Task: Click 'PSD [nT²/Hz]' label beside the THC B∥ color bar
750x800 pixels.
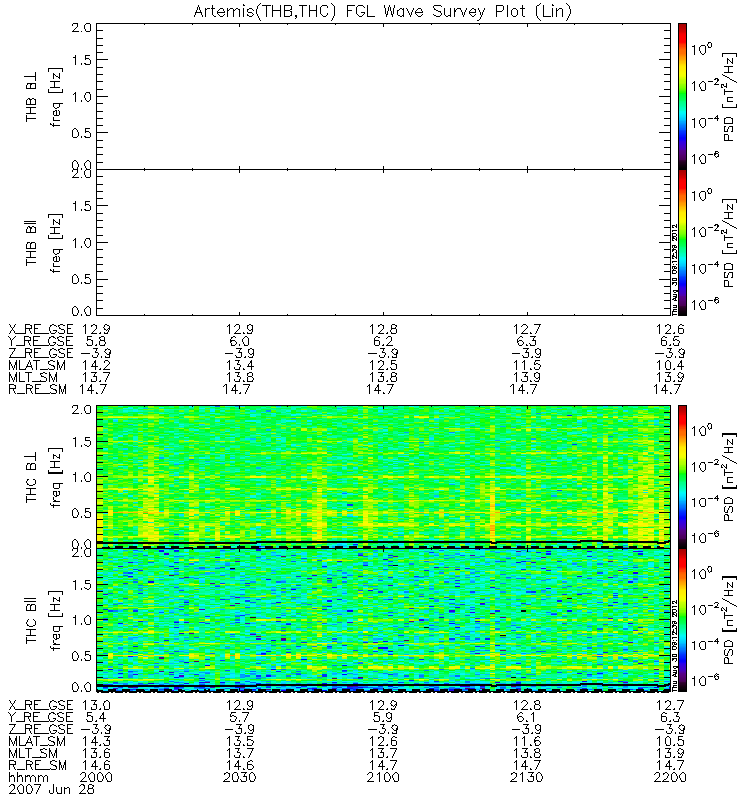Action: tap(730, 620)
